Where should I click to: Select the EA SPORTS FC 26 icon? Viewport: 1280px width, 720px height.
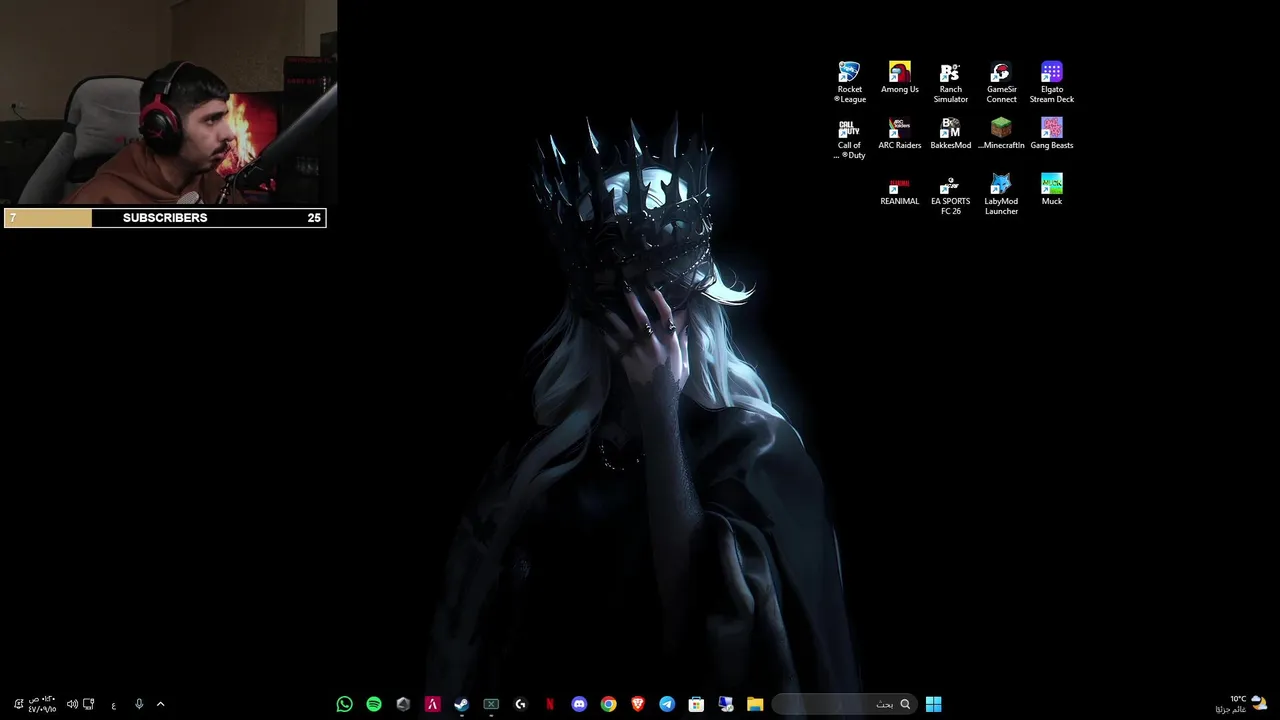pyautogui.click(x=950, y=195)
